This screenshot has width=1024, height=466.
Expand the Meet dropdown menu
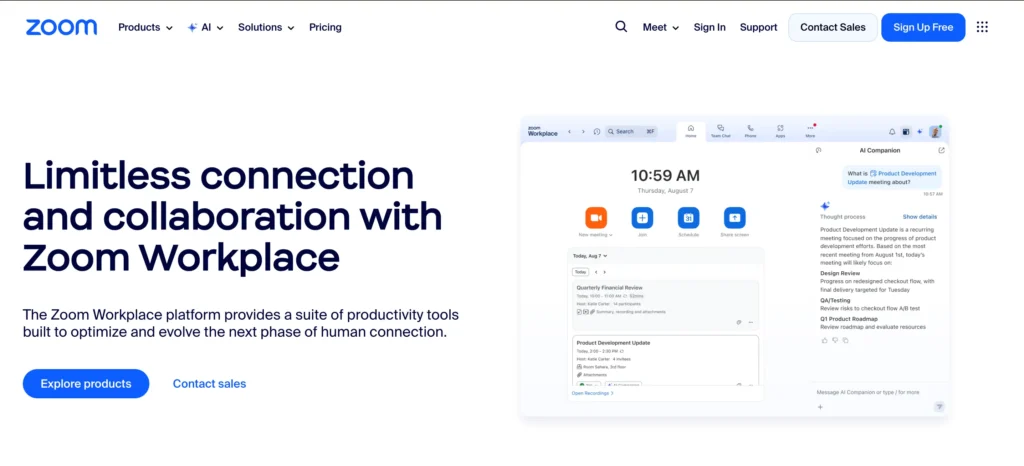tap(660, 27)
